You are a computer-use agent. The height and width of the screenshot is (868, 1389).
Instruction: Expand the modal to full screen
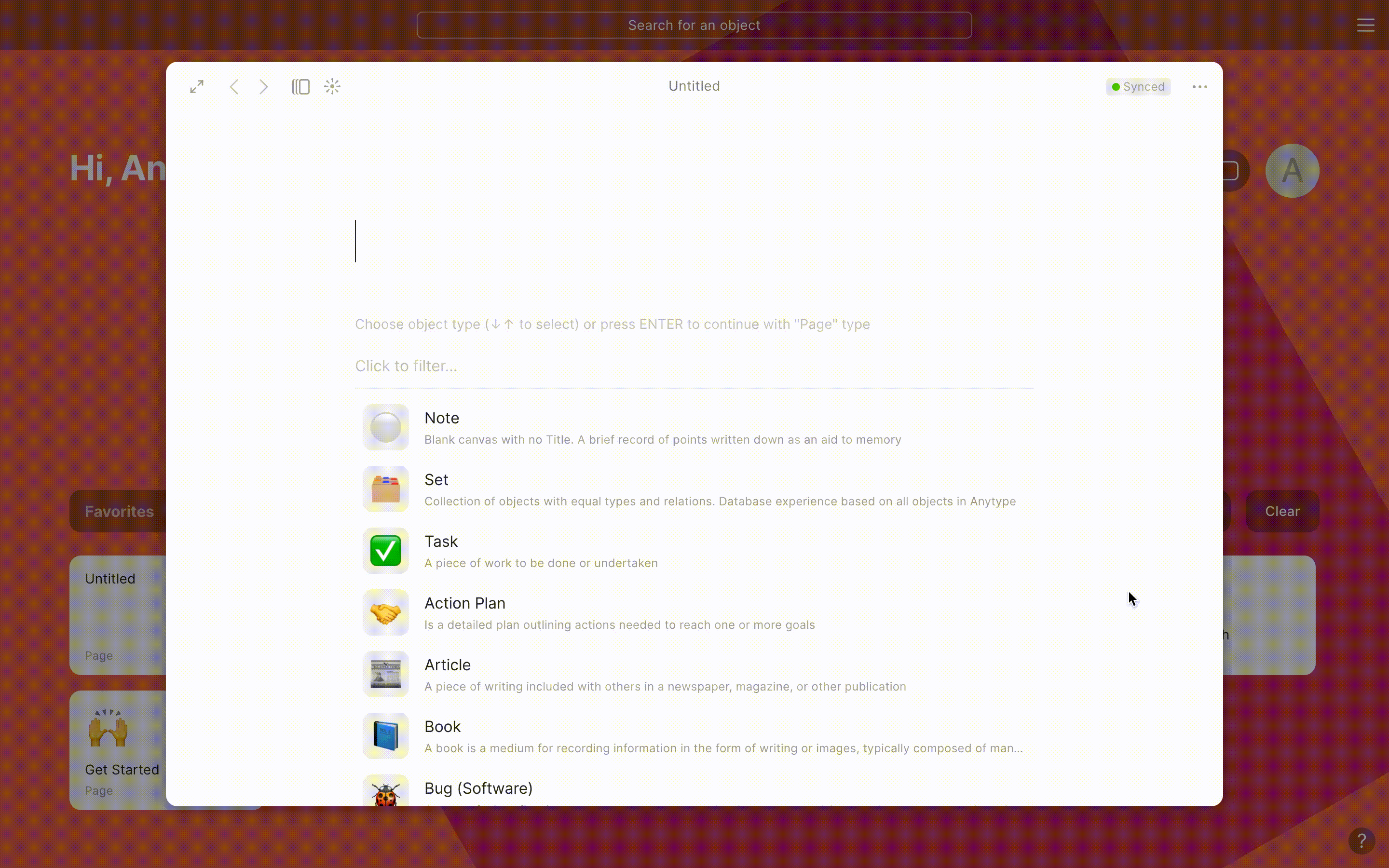(197, 87)
